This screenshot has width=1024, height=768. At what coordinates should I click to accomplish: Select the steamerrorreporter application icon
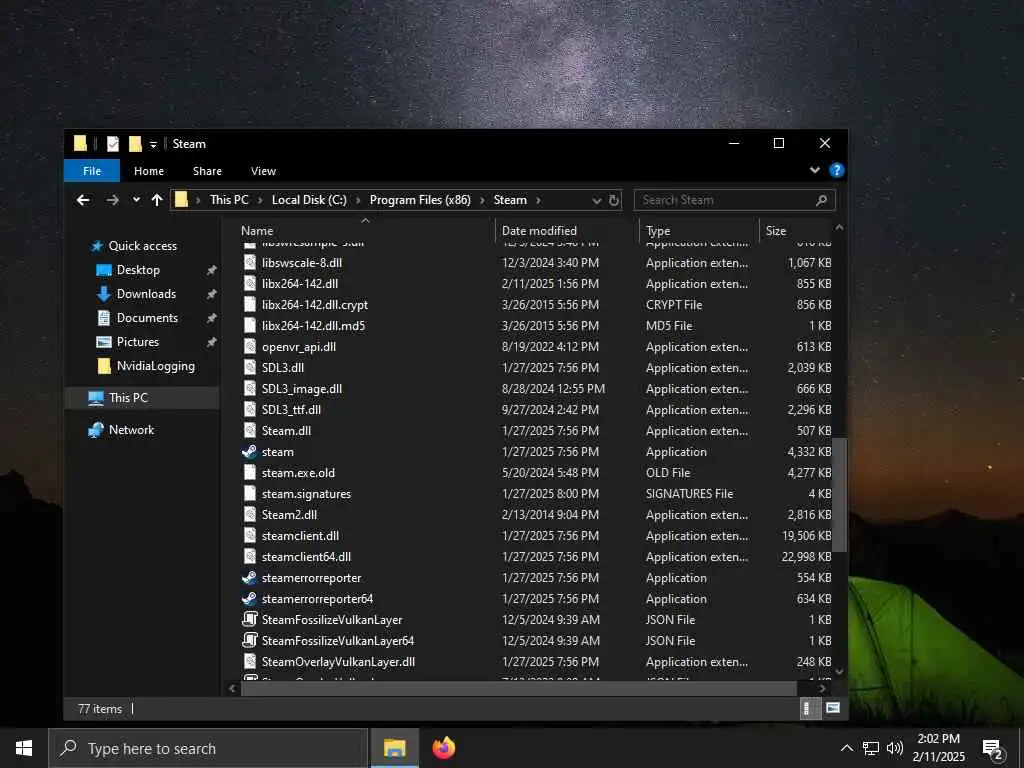249,578
